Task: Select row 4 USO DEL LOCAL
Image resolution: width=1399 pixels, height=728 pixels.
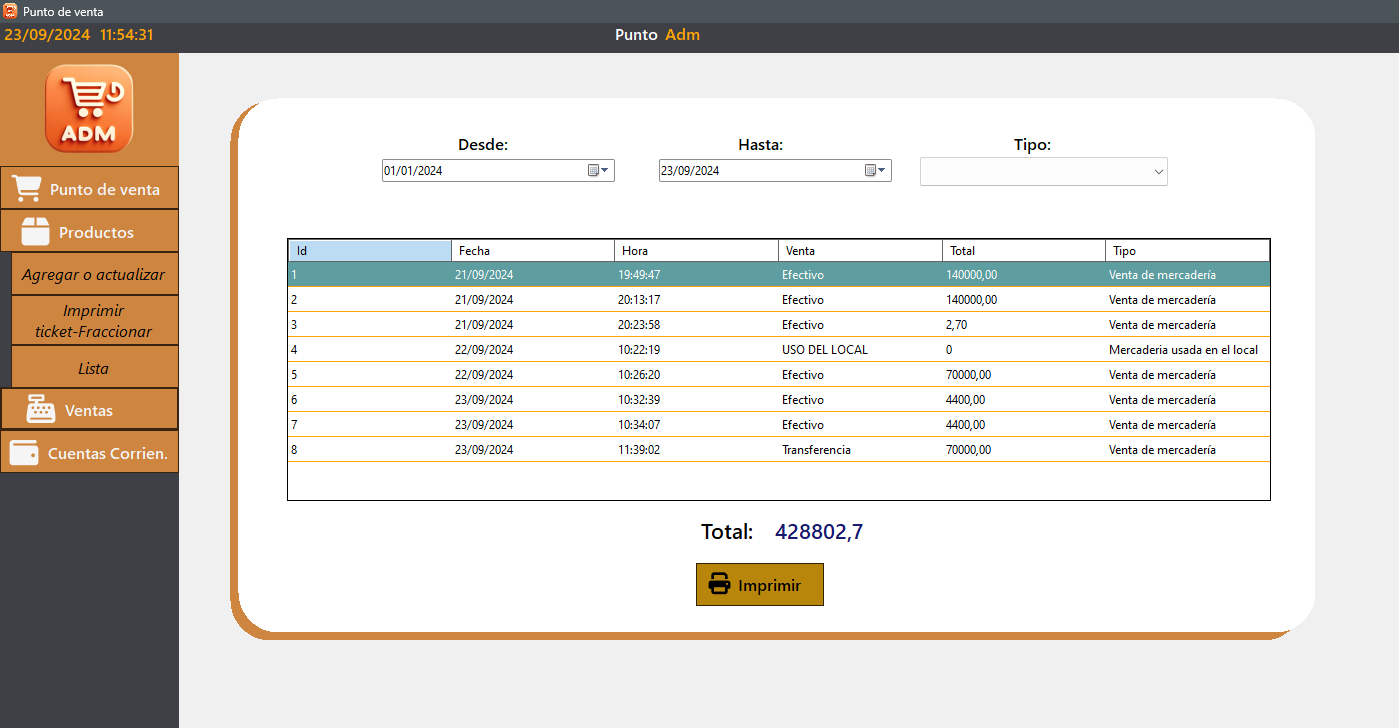Action: coord(778,350)
